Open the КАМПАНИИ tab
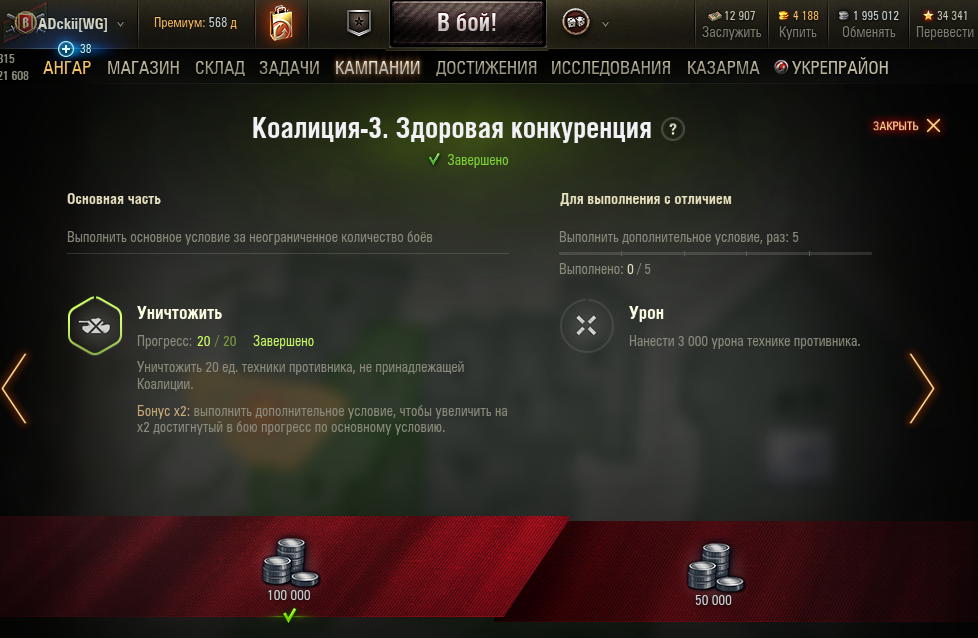Screen dimensions: 978x638 (377, 67)
